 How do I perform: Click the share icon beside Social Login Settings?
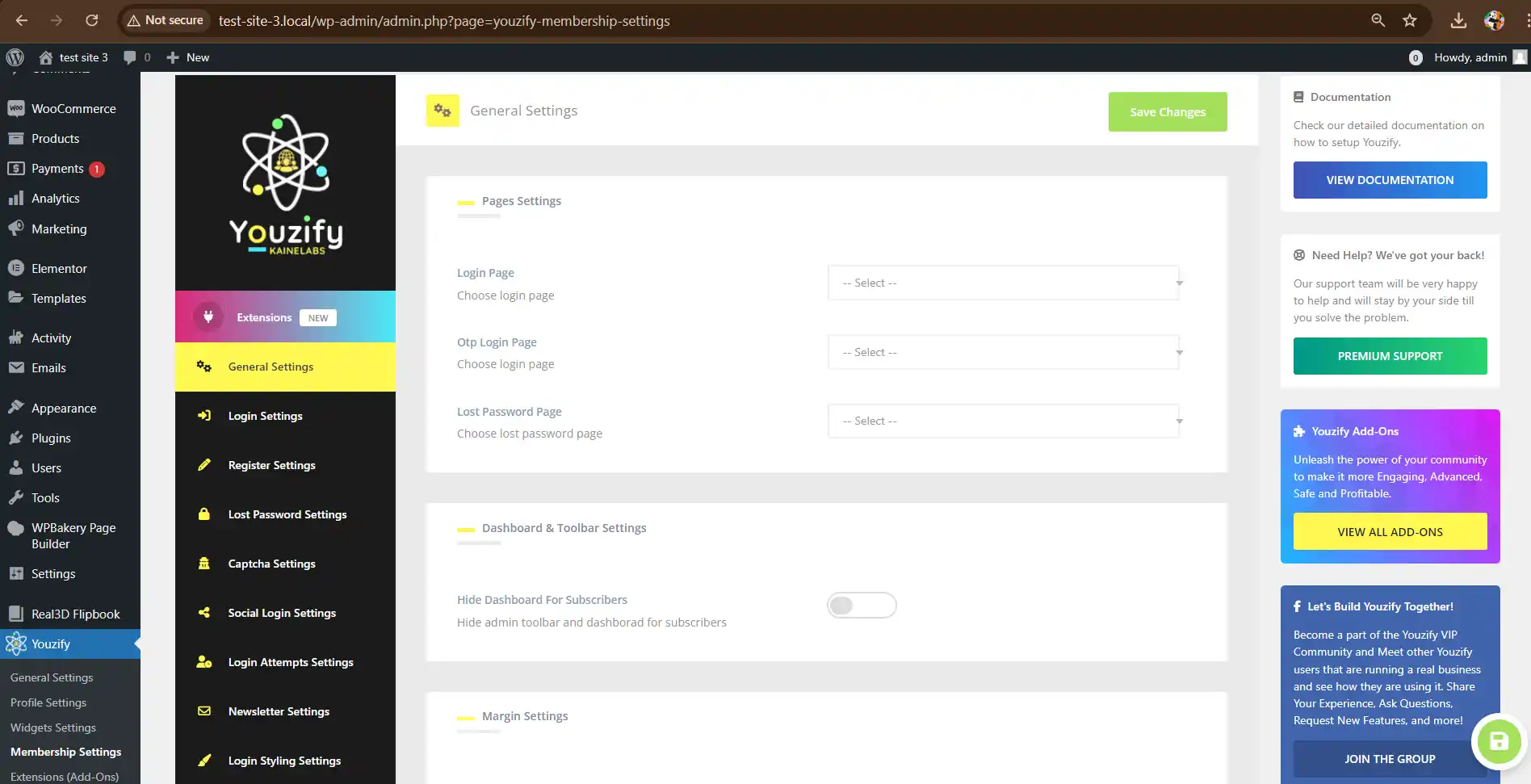click(204, 612)
